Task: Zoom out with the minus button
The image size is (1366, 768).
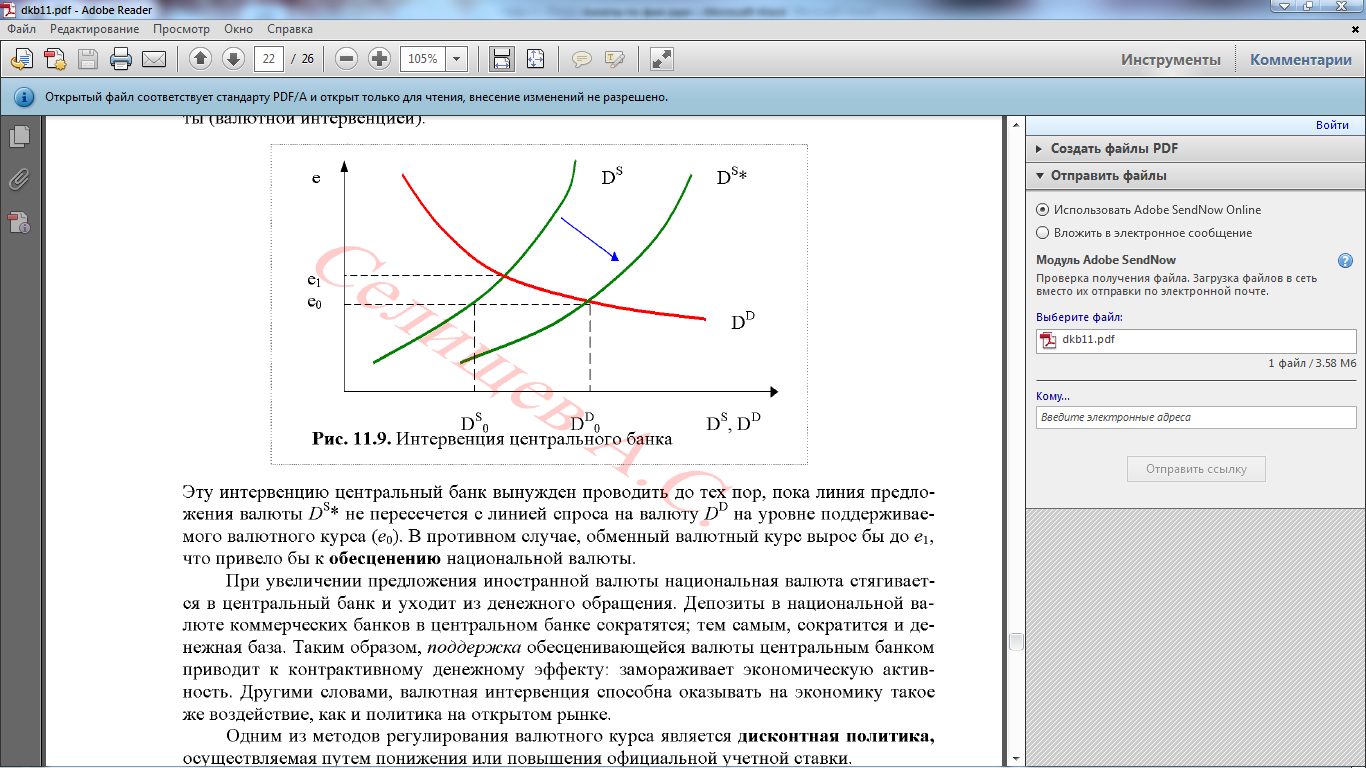Action: coord(347,59)
